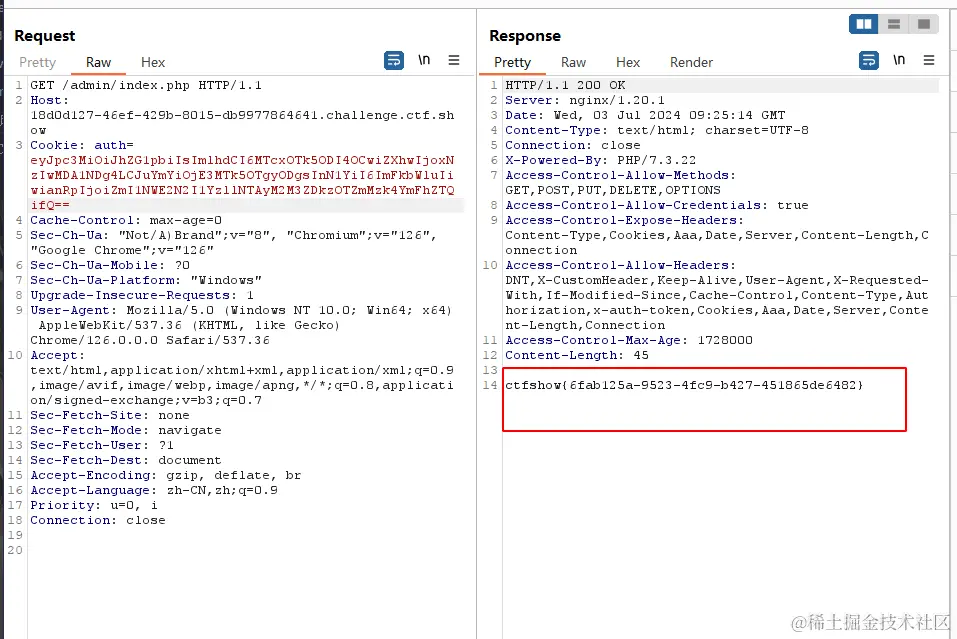Click Access-Control-Max-Age: 1728000 header
Screen dimensions: 957x639
click(x=629, y=340)
